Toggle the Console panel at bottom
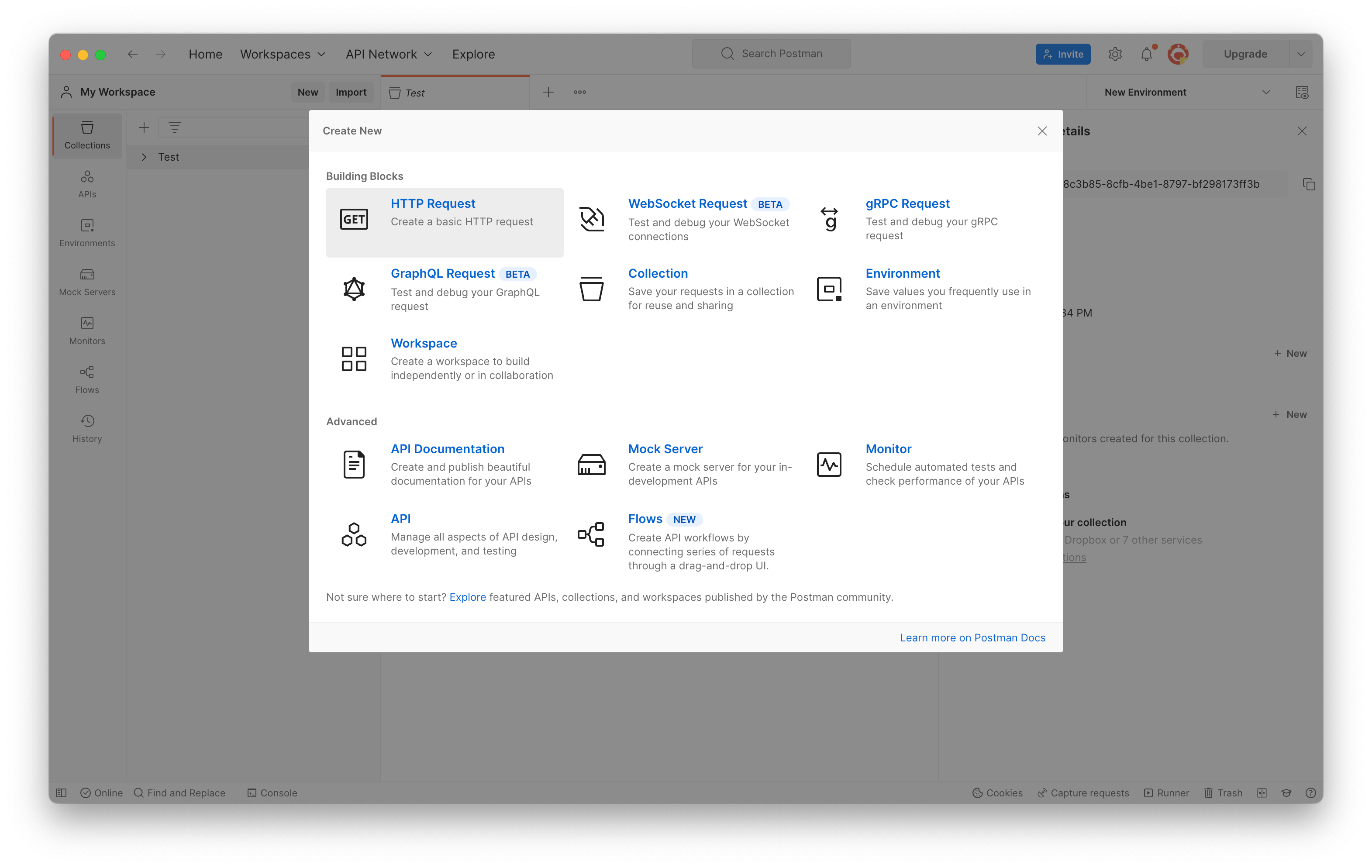 coord(272,793)
